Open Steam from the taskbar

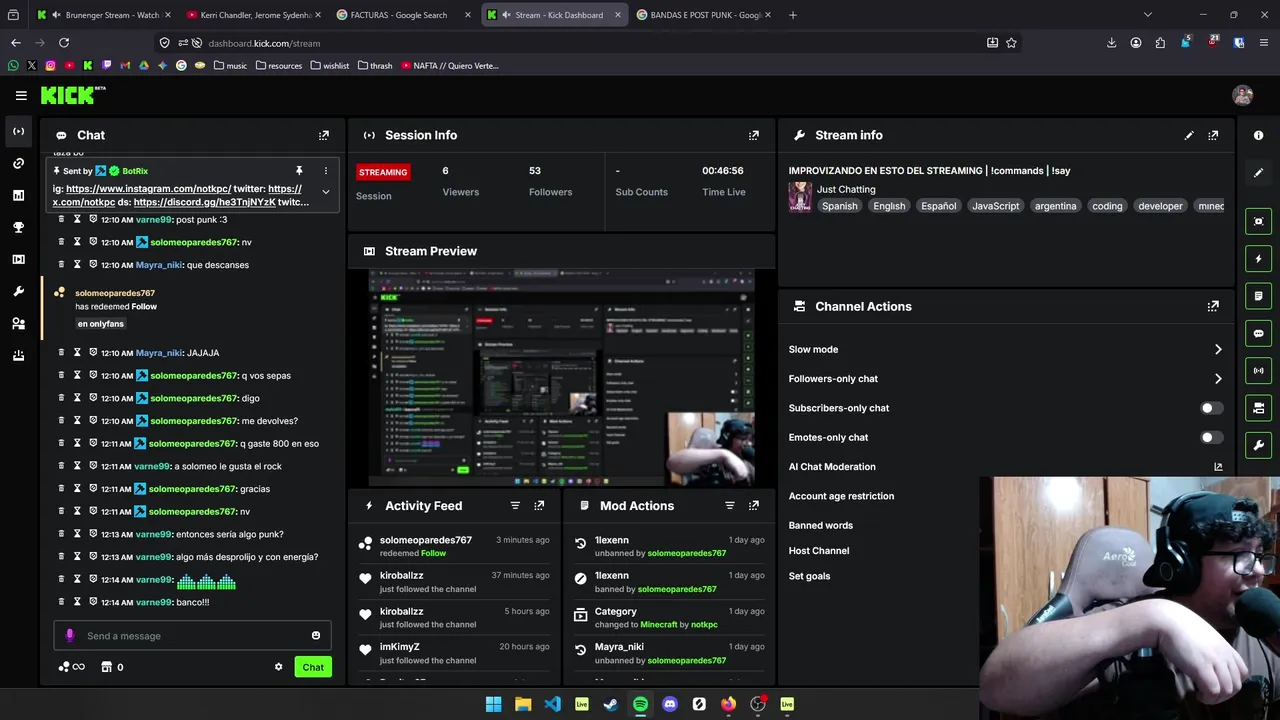click(x=611, y=704)
